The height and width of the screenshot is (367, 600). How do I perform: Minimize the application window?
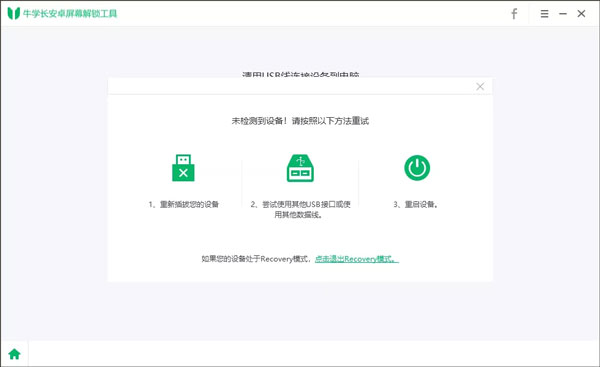(x=562, y=14)
